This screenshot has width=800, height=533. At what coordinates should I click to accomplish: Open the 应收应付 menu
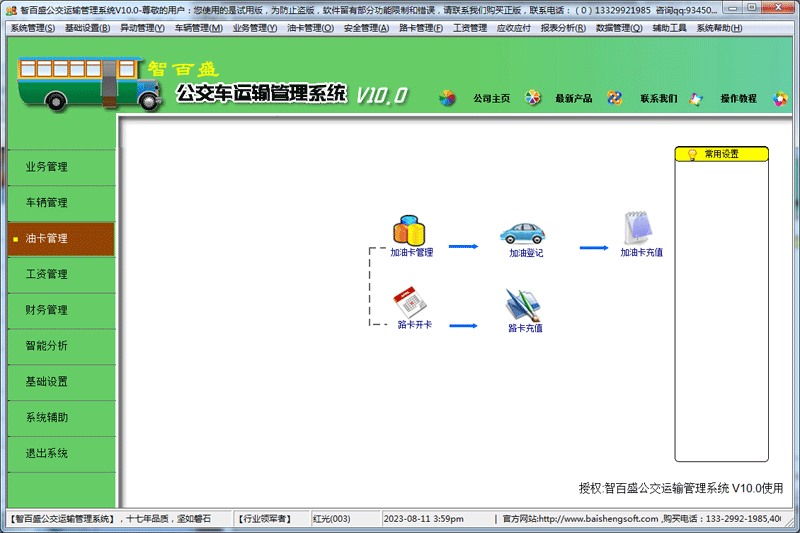(514, 28)
